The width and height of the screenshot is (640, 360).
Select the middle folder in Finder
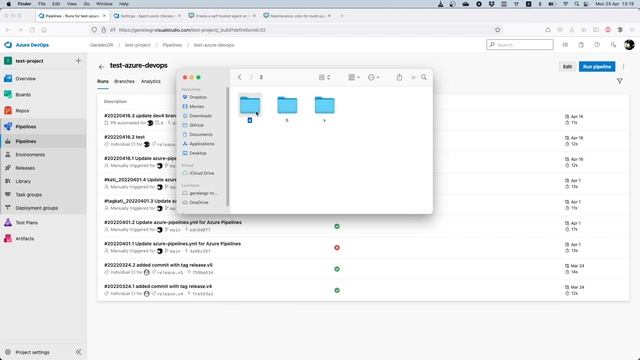[287, 105]
